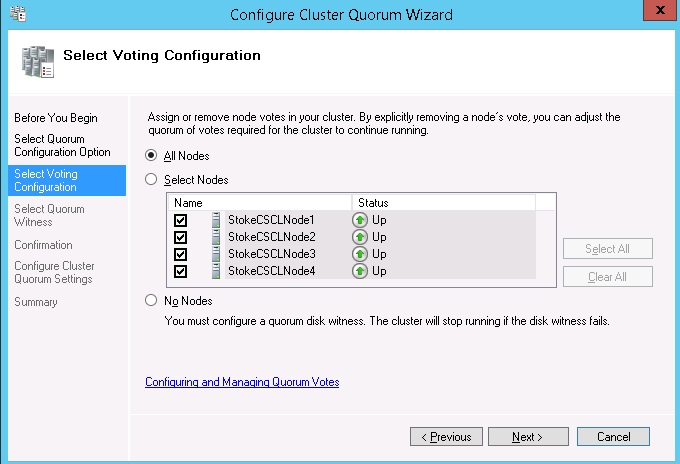680x464 pixels.
Task: Toggle the StokeCSCLNode3 vote checkbox
Action: click(x=181, y=254)
